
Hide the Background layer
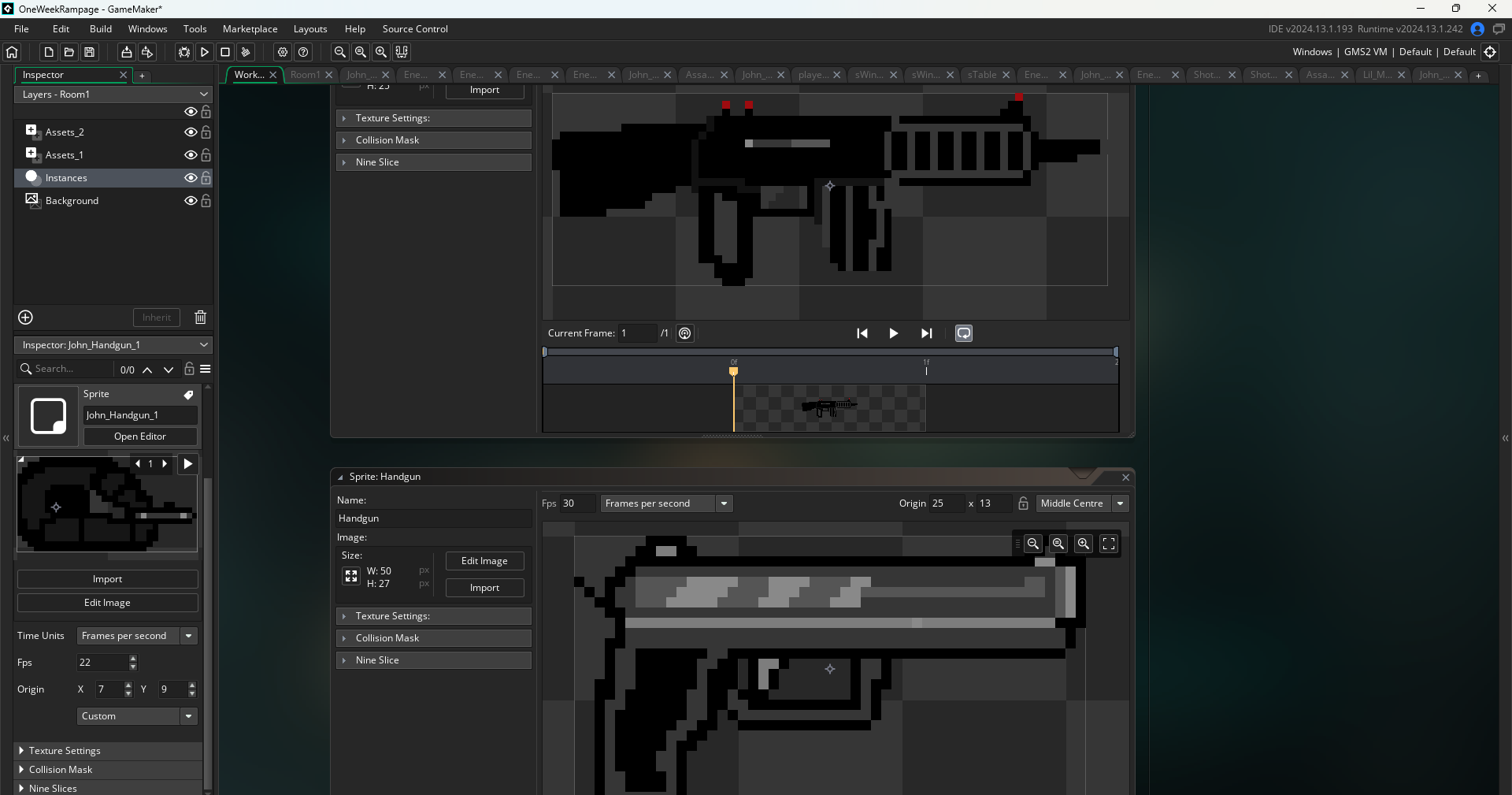point(191,201)
